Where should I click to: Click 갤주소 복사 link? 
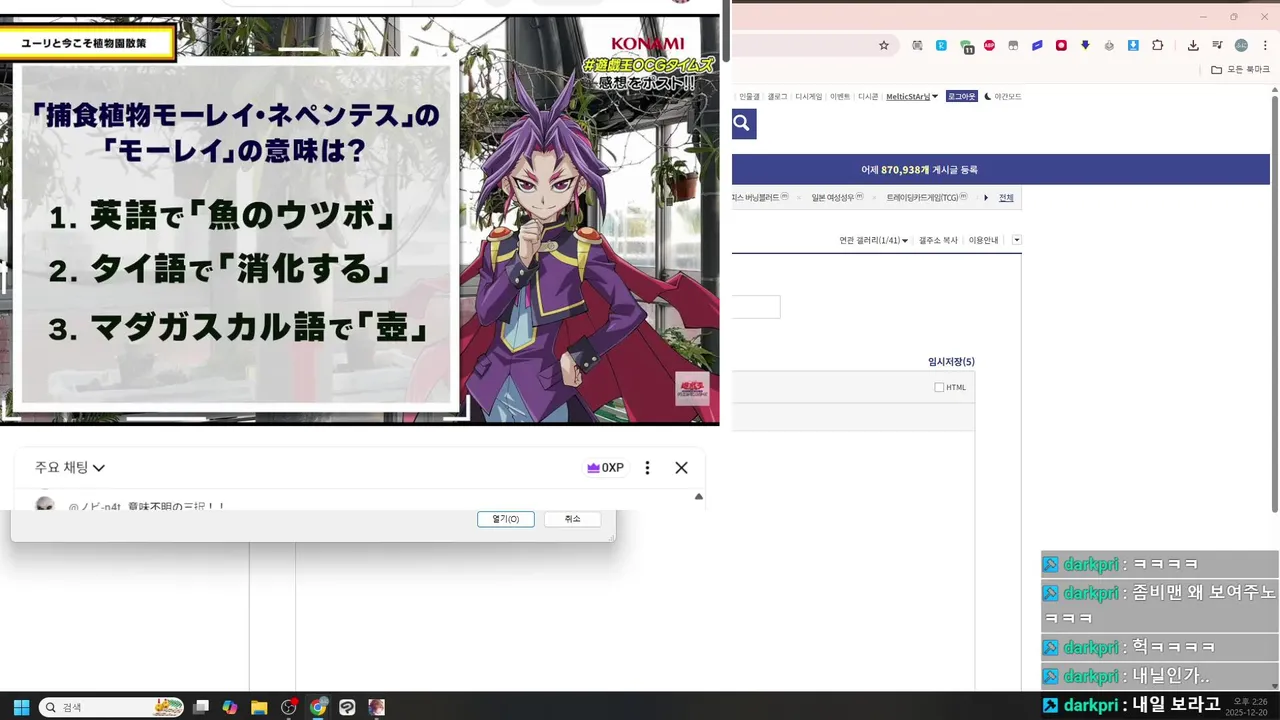tap(938, 240)
